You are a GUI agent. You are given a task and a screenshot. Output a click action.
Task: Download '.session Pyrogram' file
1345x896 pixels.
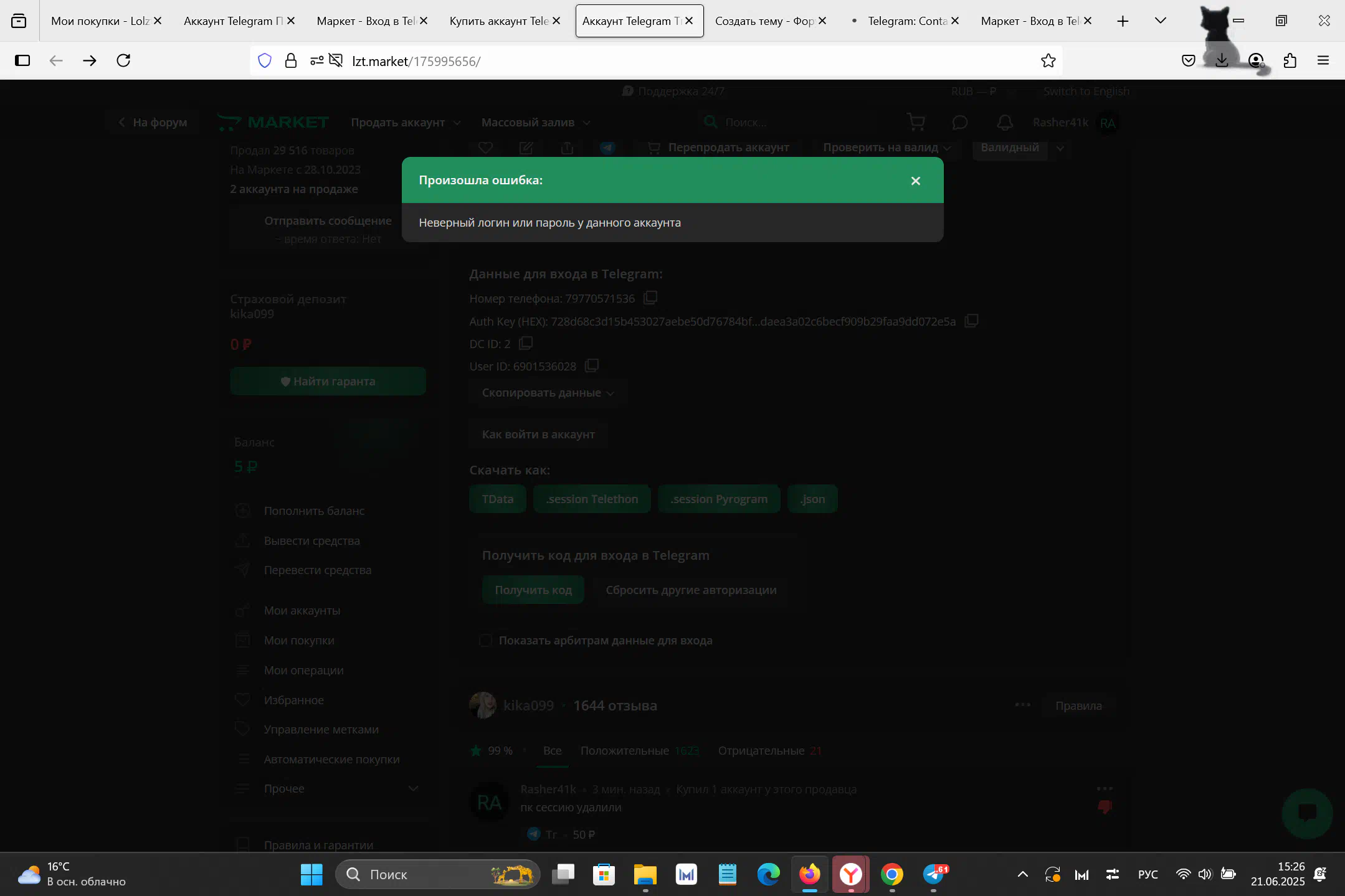click(719, 499)
